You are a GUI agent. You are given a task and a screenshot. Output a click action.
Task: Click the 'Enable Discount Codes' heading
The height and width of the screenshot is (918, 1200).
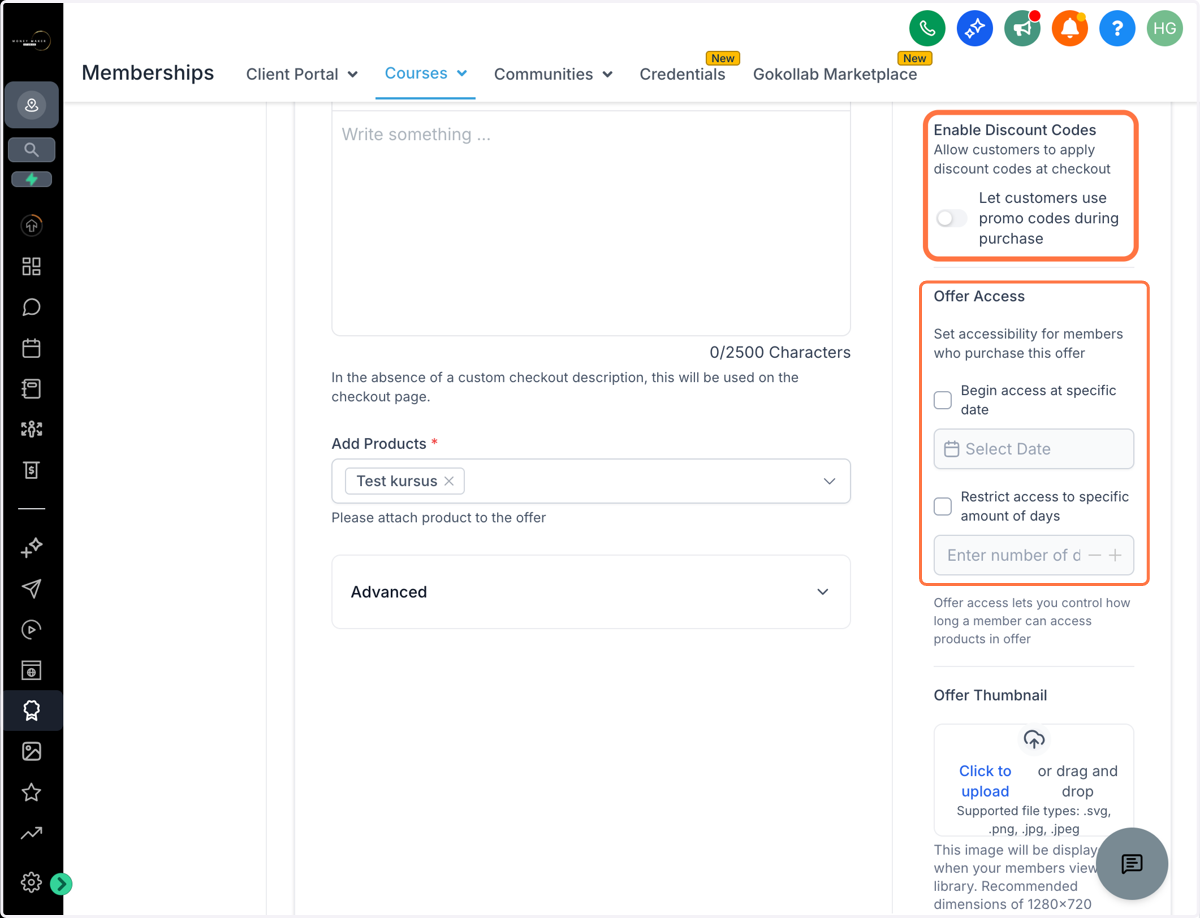tap(1015, 130)
